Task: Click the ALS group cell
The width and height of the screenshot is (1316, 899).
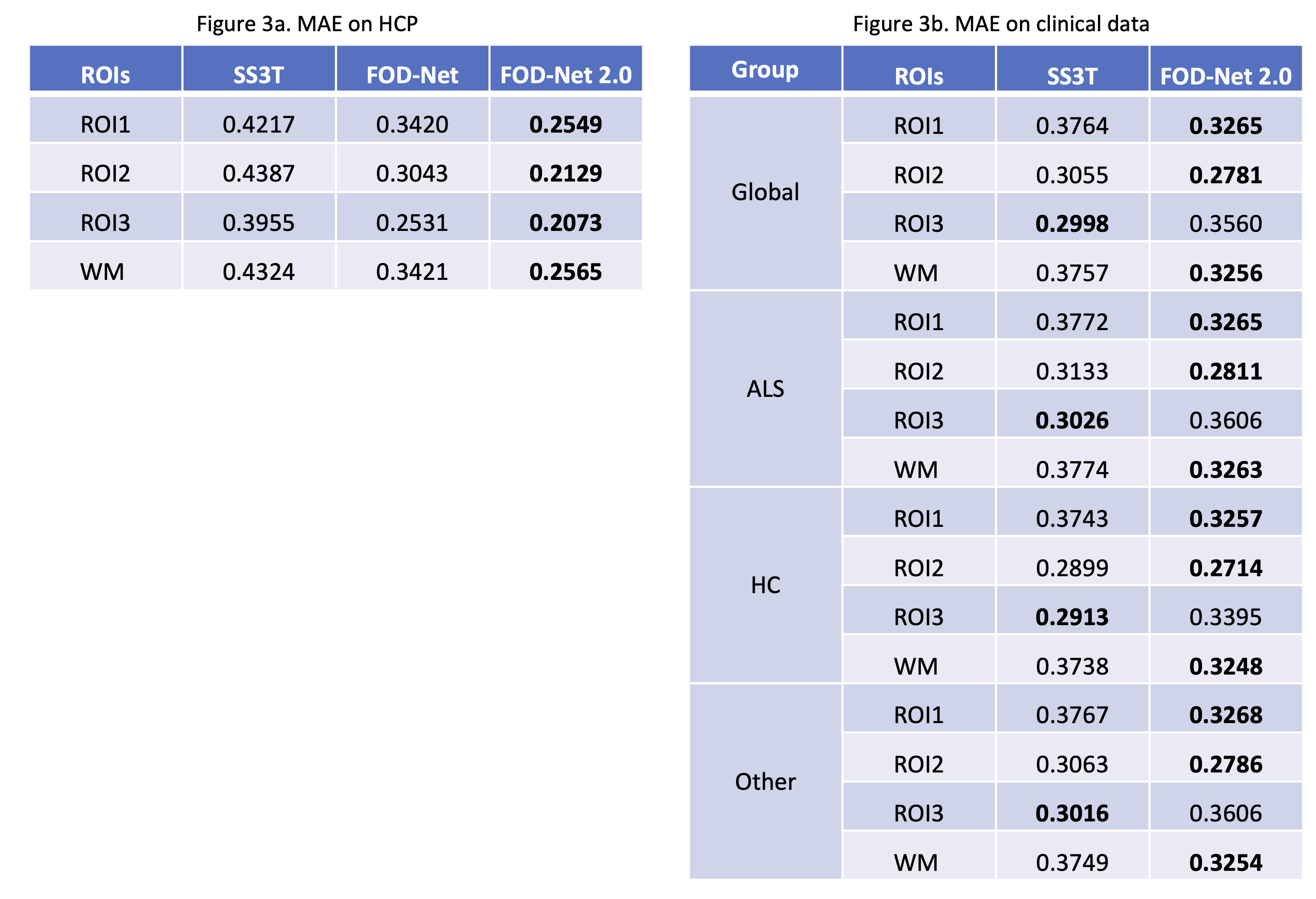Action: click(765, 389)
